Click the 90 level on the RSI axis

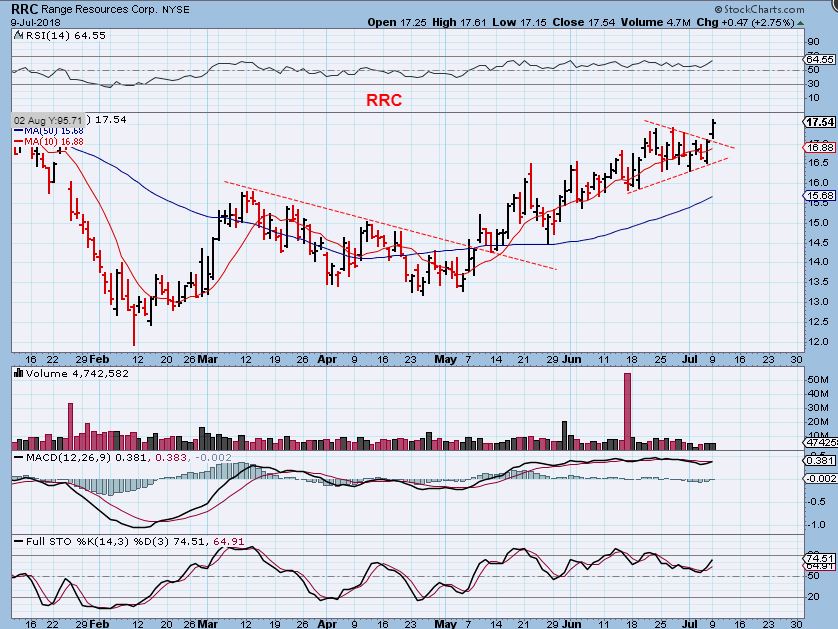tap(814, 42)
